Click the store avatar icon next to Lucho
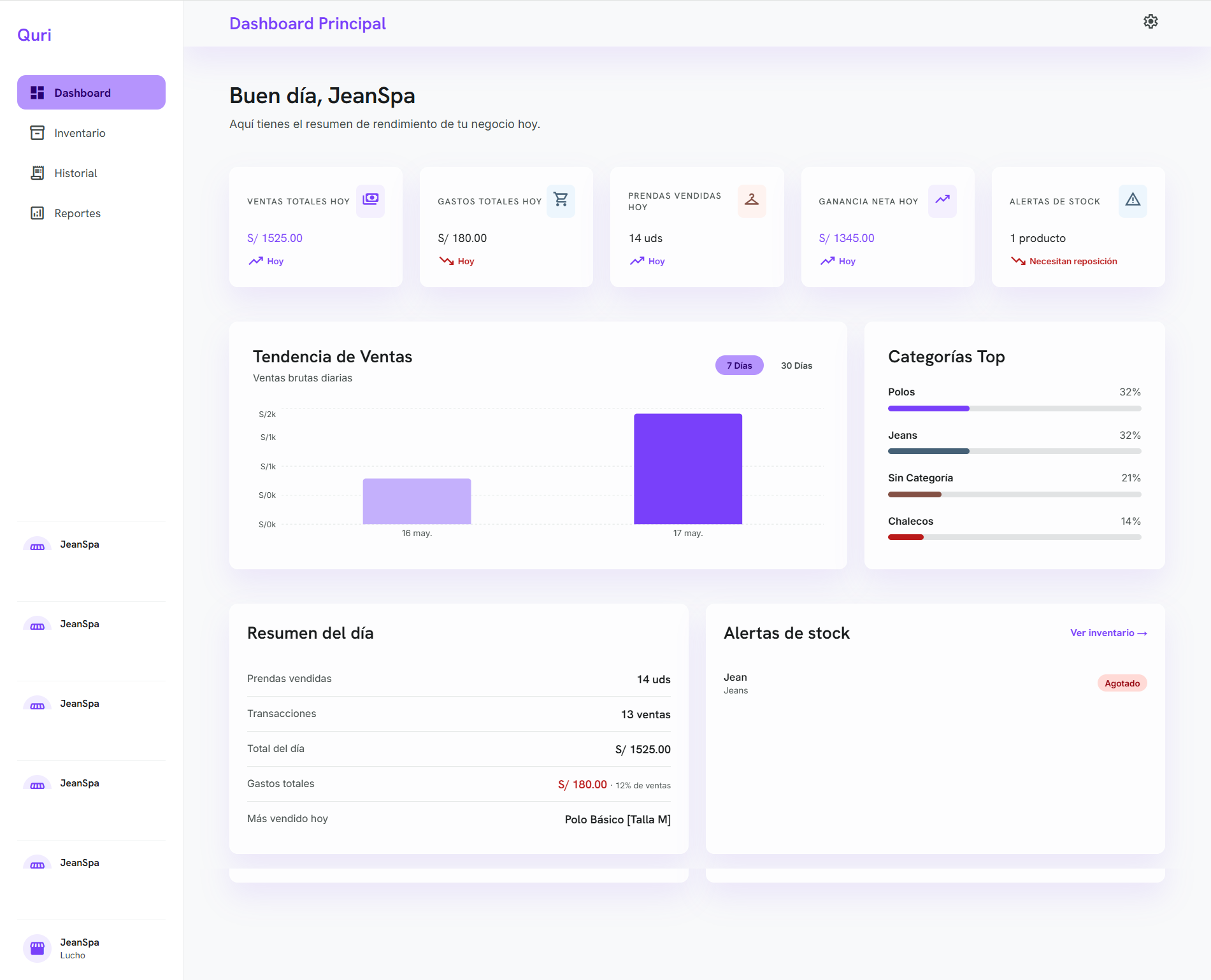The height and width of the screenshot is (980, 1211). (x=38, y=948)
